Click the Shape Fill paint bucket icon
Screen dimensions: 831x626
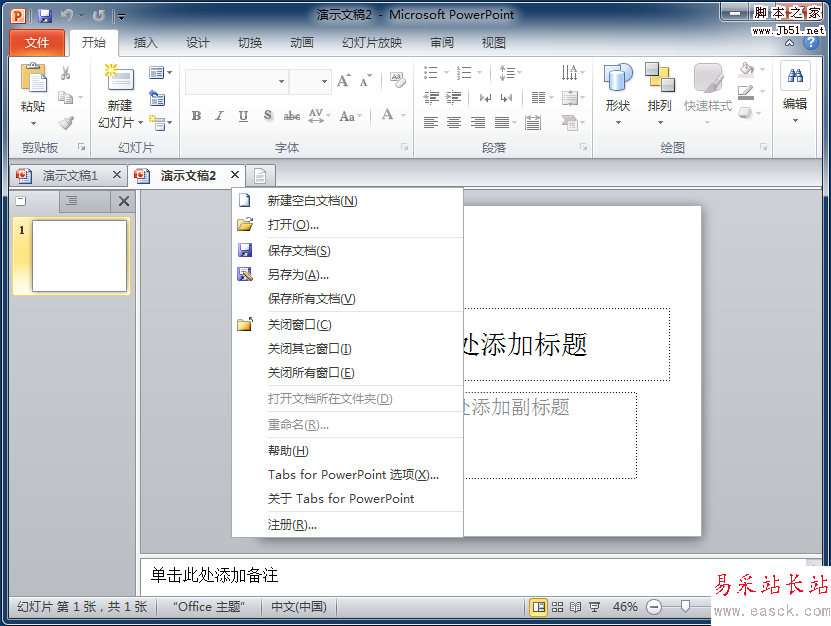(x=746, y=69)
